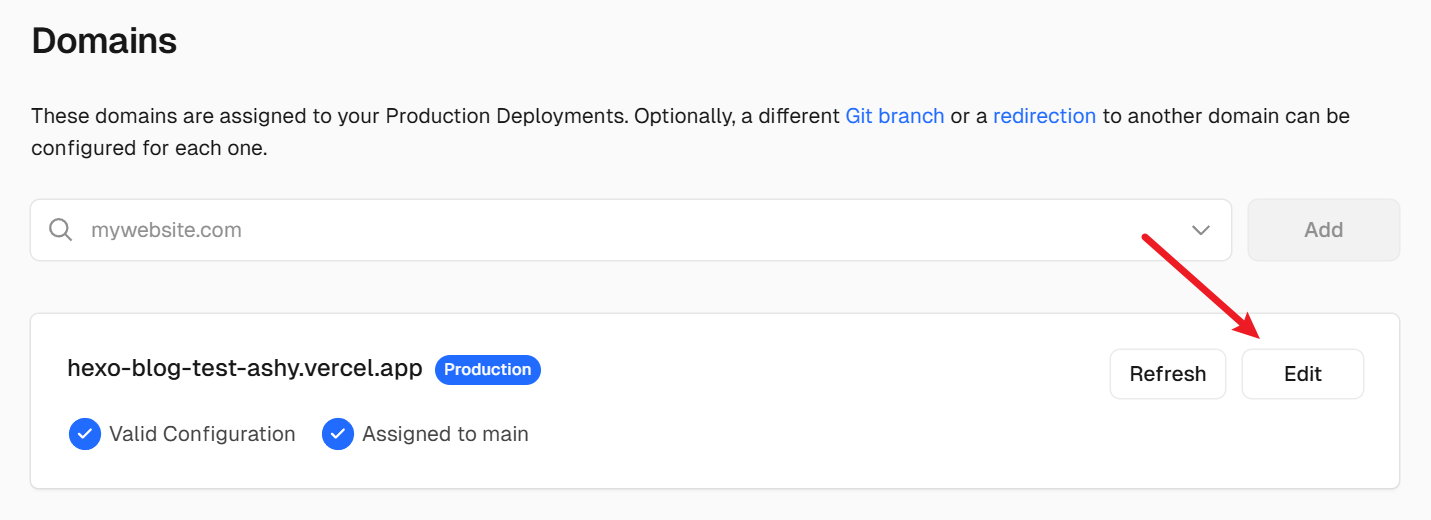The width and height of the screenshot is (1431, 520).
Task: Edit the hexo-blog-test-ashy.vercel.app domain
Action: 1302,374
